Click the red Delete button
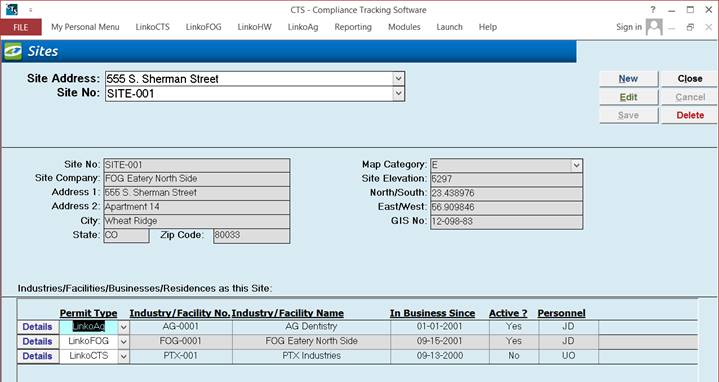Image resolution: width=719 pixels, height=382 pixels. point(690,116)
